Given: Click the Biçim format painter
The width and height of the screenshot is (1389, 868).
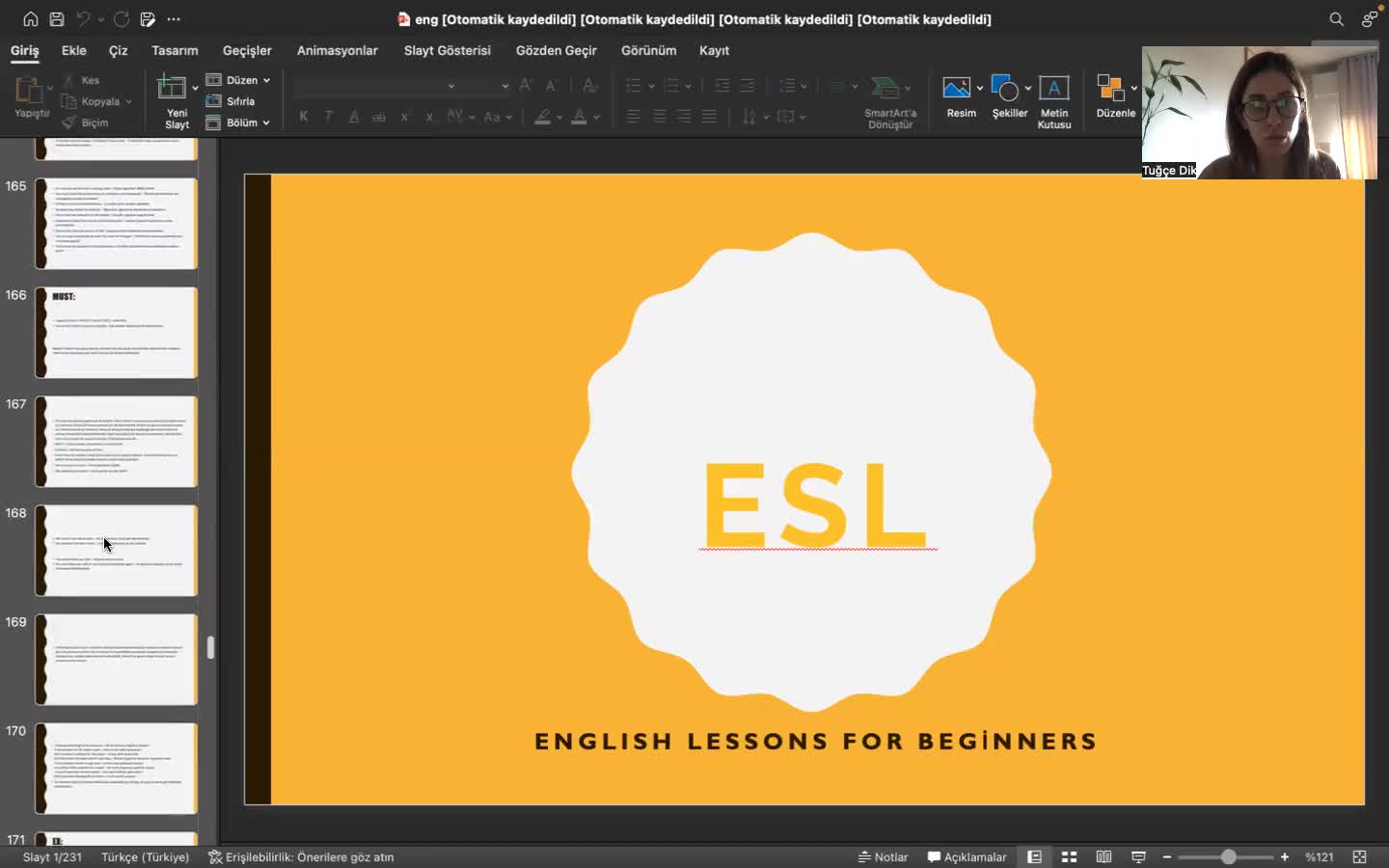Looking at the screenshot, I should (x=85, y=122).
